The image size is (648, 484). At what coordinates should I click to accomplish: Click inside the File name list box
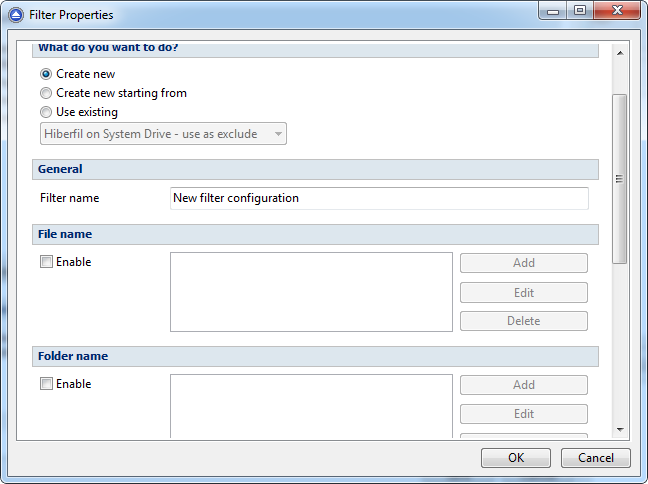(311, 292)
